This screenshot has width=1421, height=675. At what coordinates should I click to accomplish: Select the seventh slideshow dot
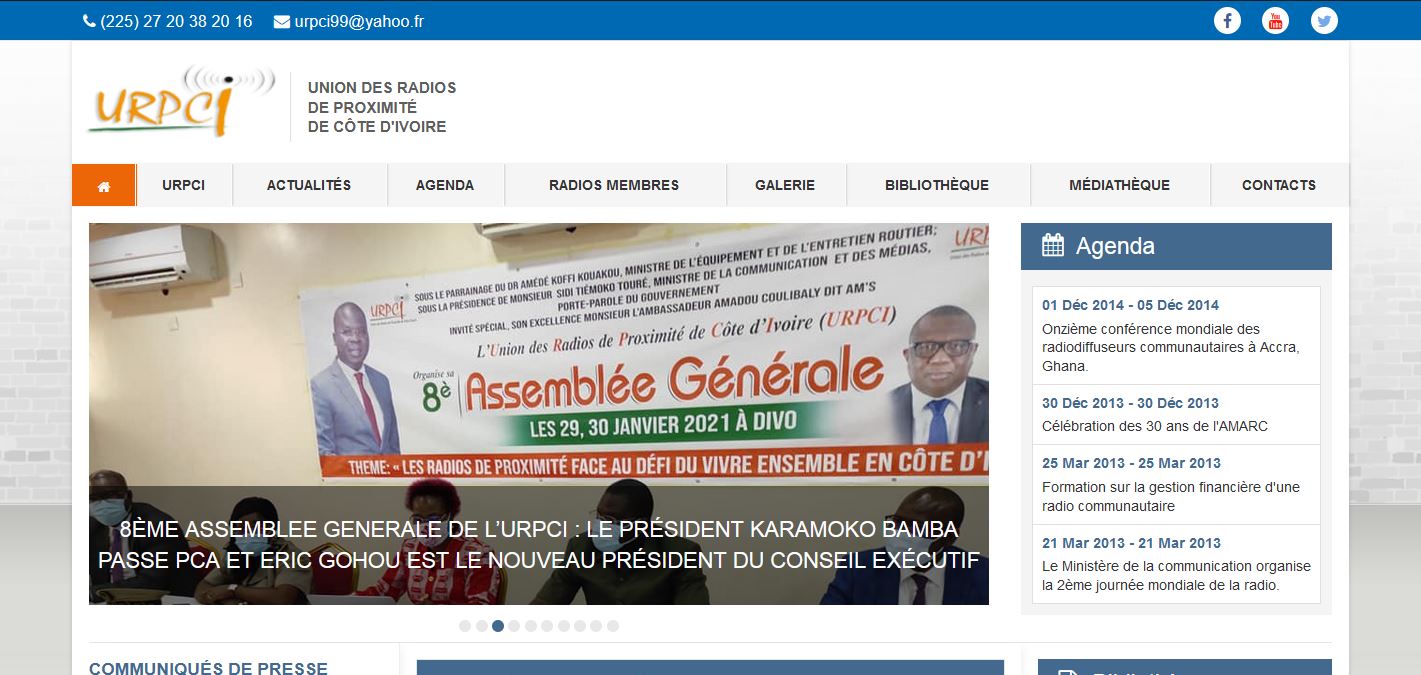(564, 626)
